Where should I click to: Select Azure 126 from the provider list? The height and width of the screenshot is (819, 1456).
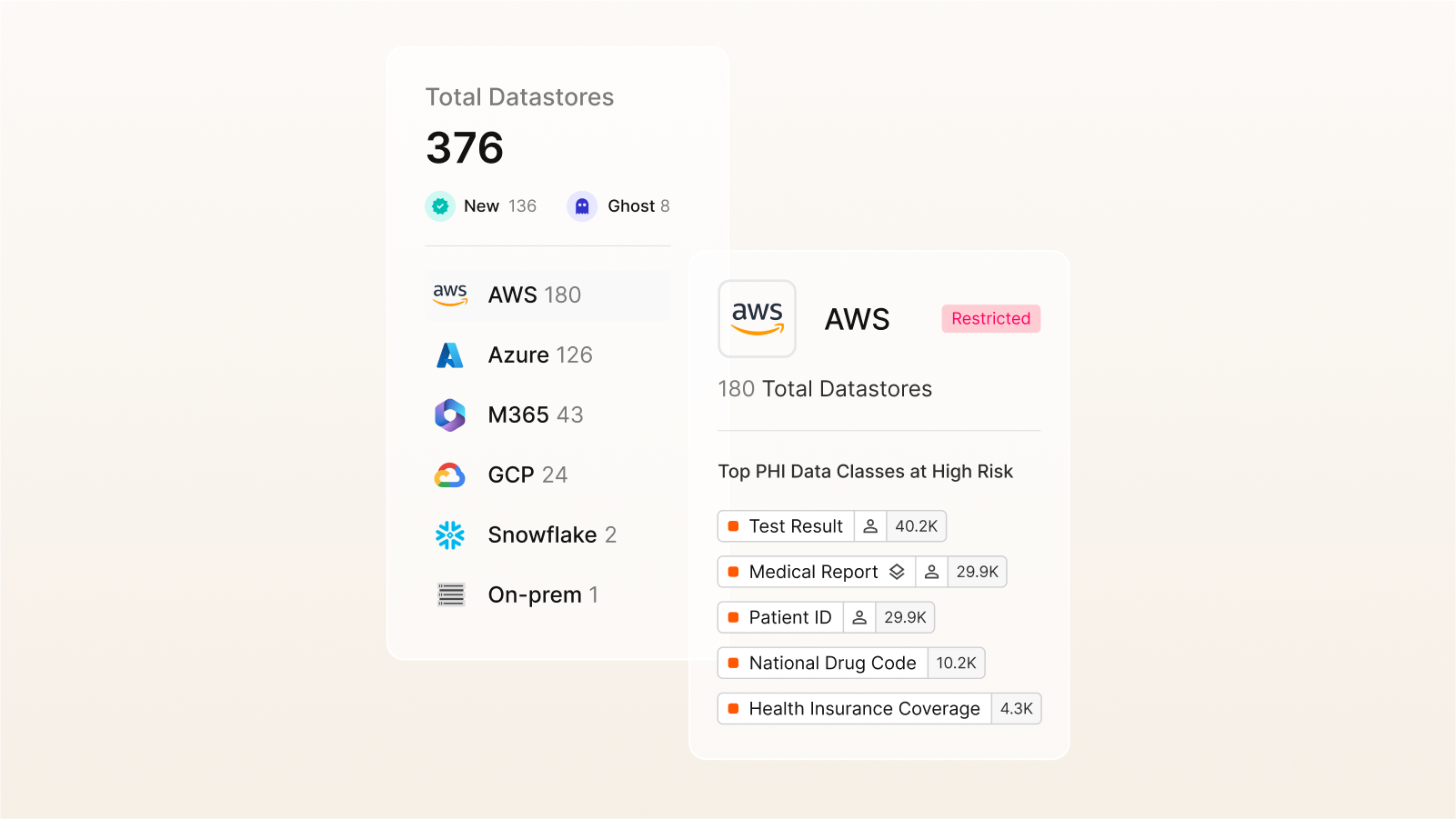[539, 355]
